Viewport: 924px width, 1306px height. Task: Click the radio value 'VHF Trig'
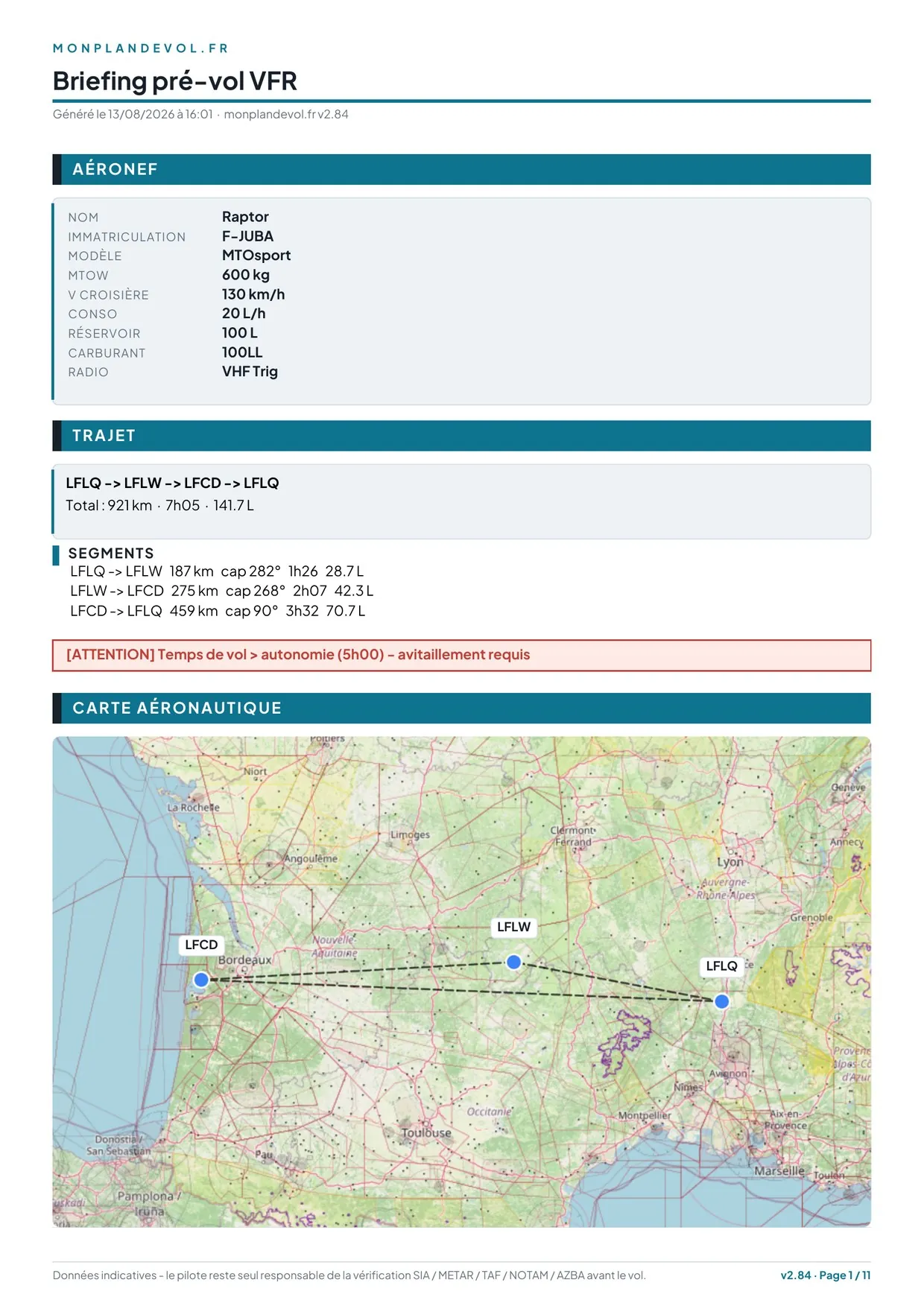tap(250, 371)
